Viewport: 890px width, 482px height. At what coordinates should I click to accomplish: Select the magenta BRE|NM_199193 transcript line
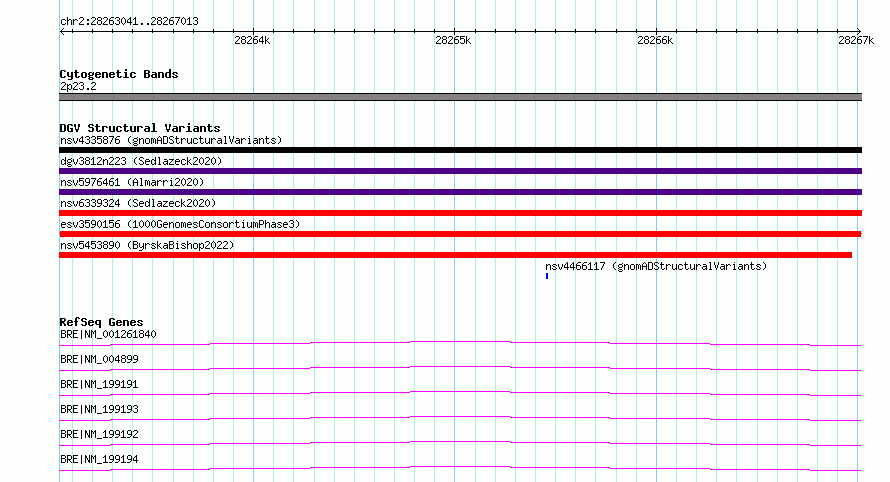click(x=460, y=418)
